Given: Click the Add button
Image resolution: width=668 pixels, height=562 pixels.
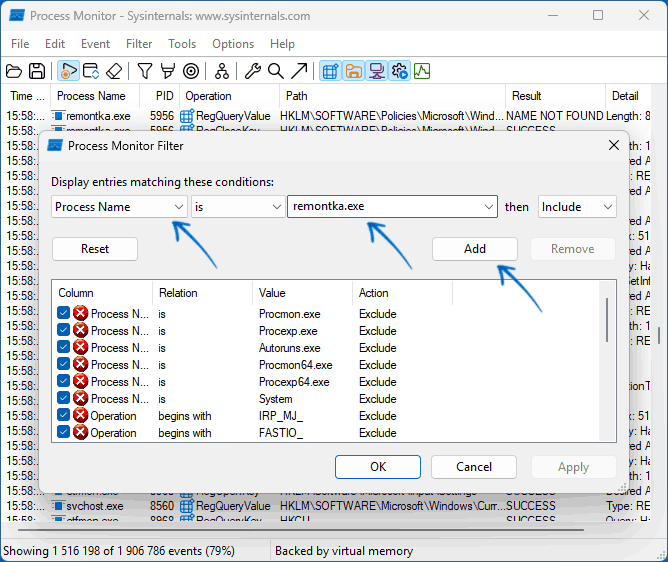Looking at the screenshot, I should (x=475, y=249).
